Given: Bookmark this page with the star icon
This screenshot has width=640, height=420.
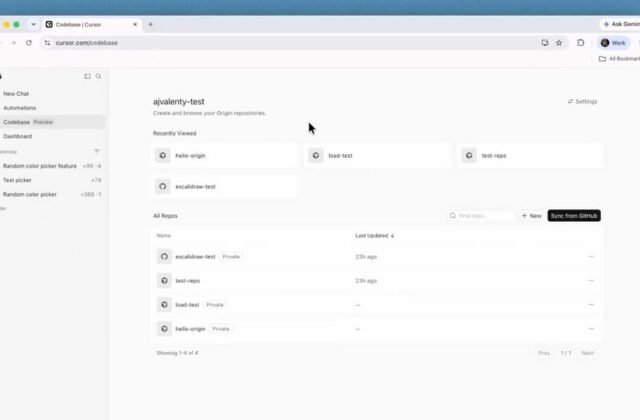Looking at the screenshot, I should (x=559, y=42).
